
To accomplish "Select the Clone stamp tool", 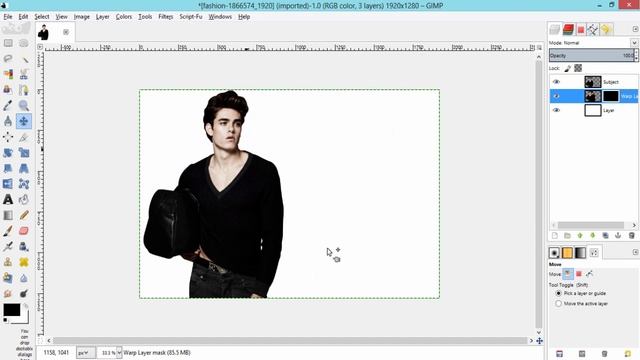I will click(x=8, y=262).
